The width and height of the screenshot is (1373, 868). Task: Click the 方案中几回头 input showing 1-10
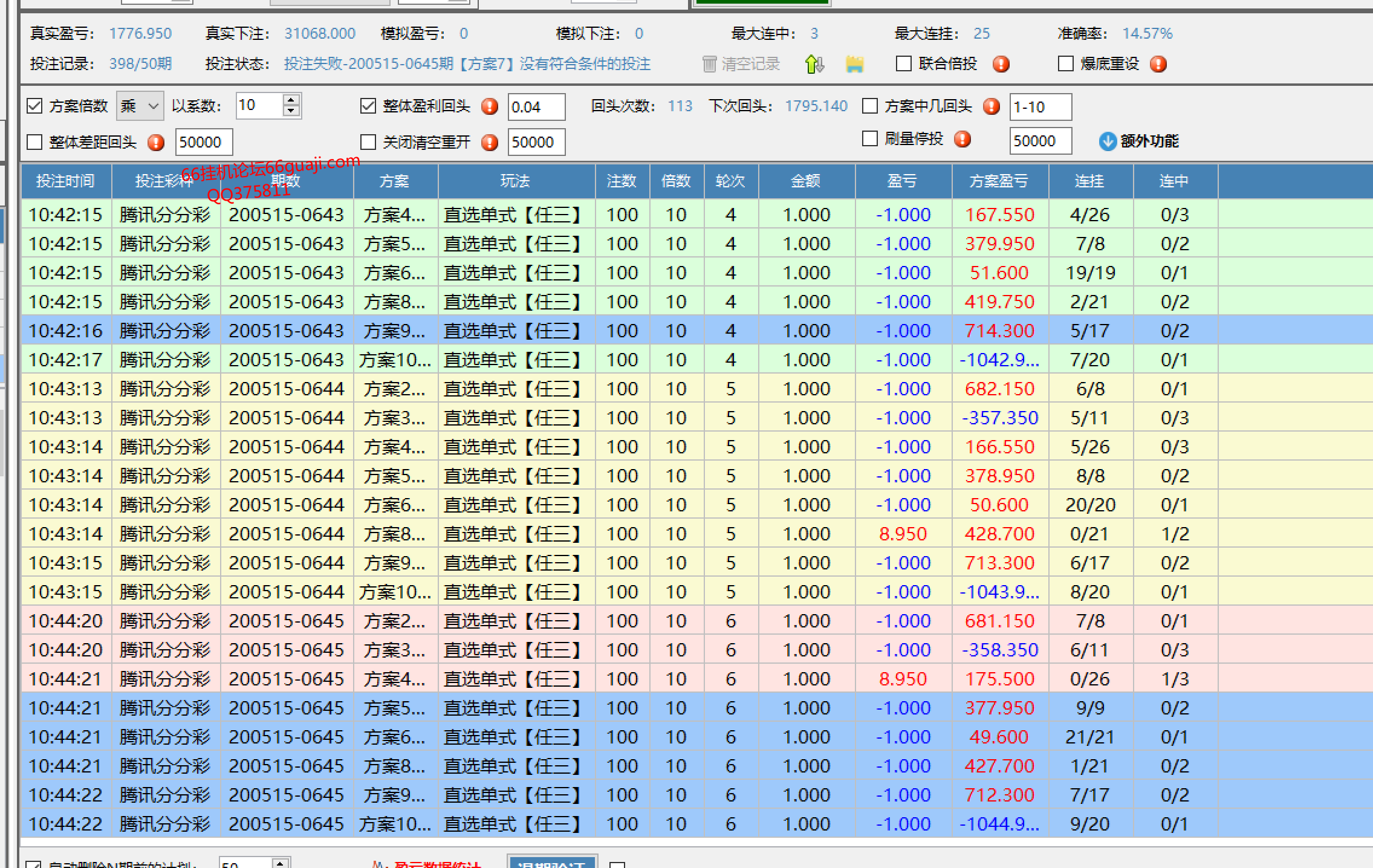pos(1040,107)
